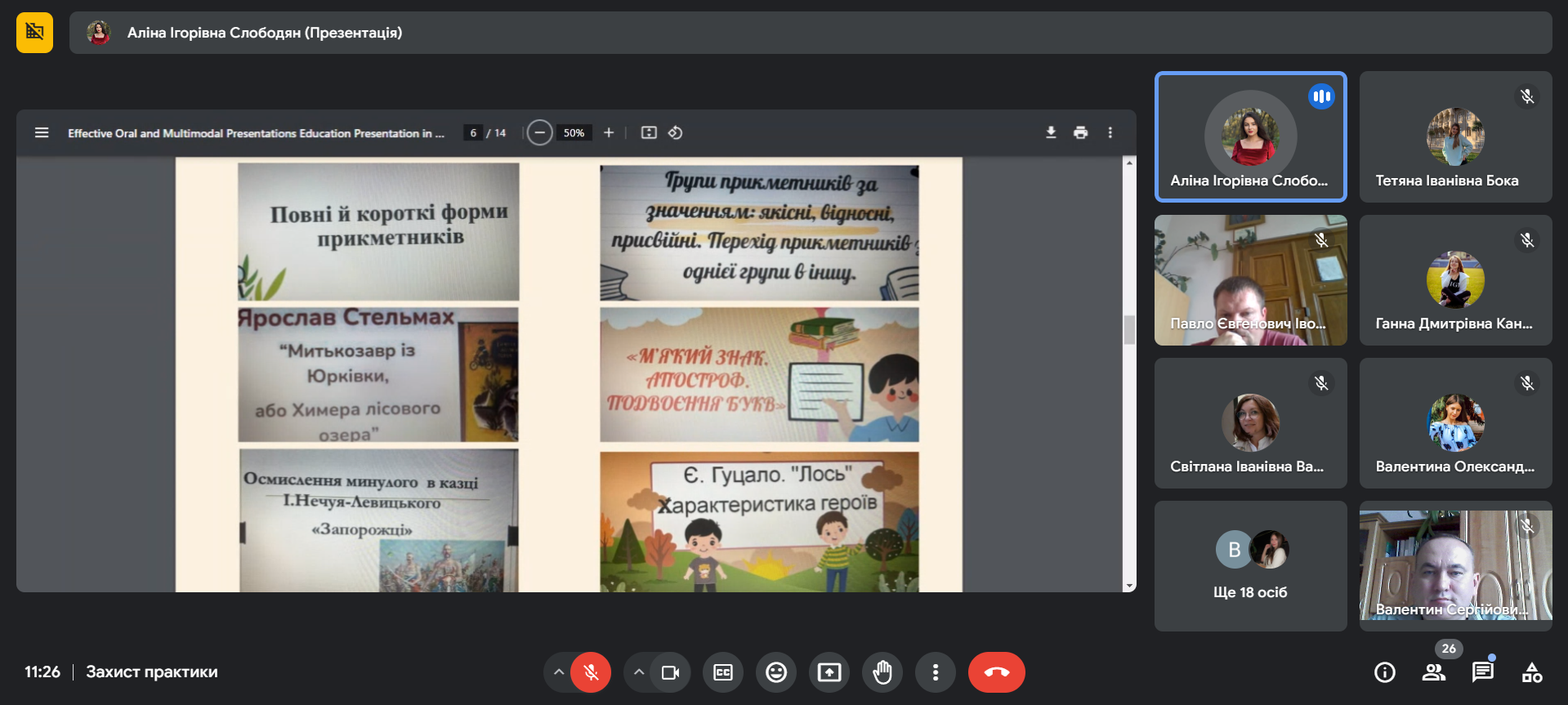Unmute the microphone
The width and height of the screenshot is (1568, 705).
(x=591, y=672)
